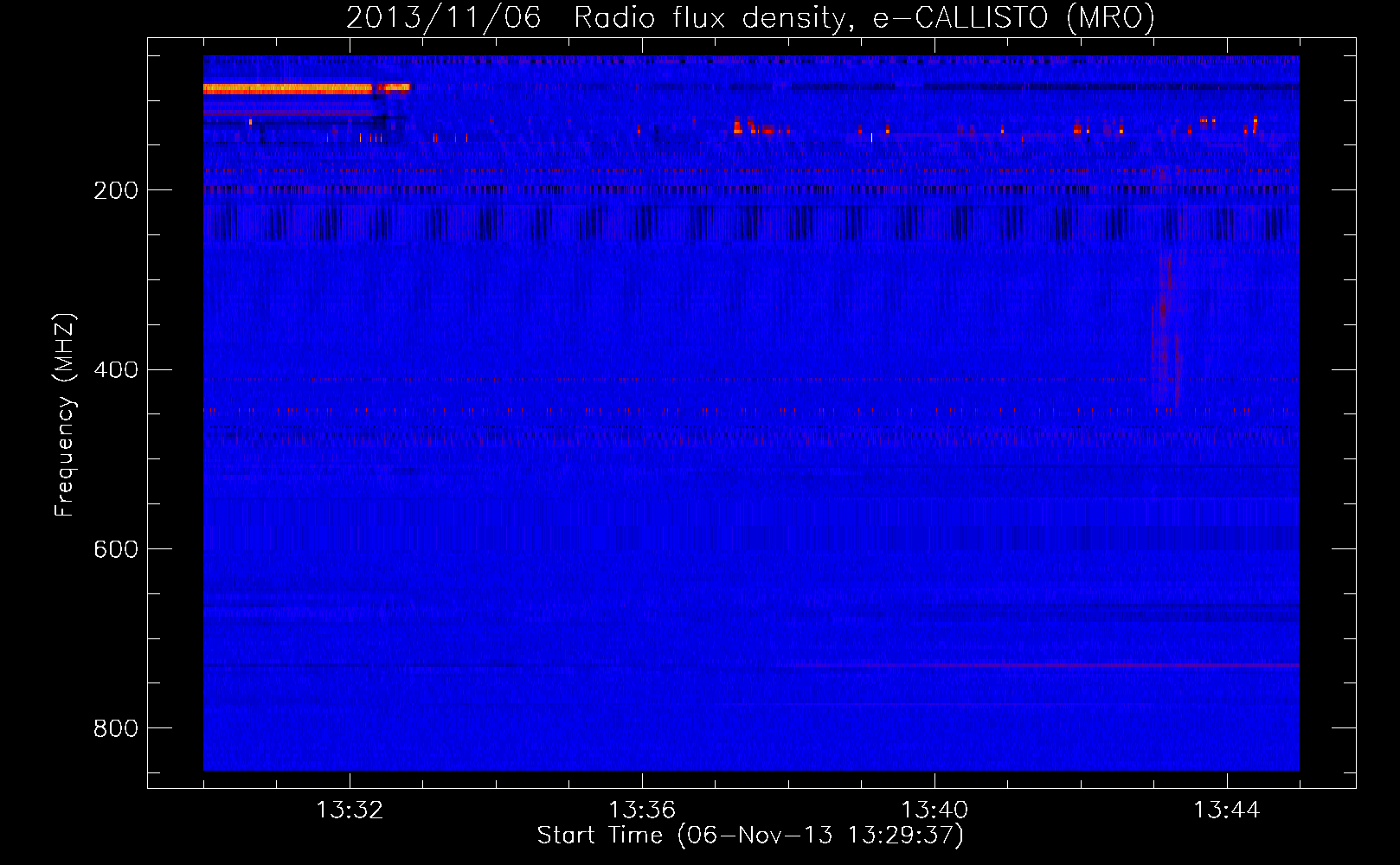This screenshot has height=865, width=1400.
Task: Click the 13:32 time tick label
Action: click(x=350, y=811)
